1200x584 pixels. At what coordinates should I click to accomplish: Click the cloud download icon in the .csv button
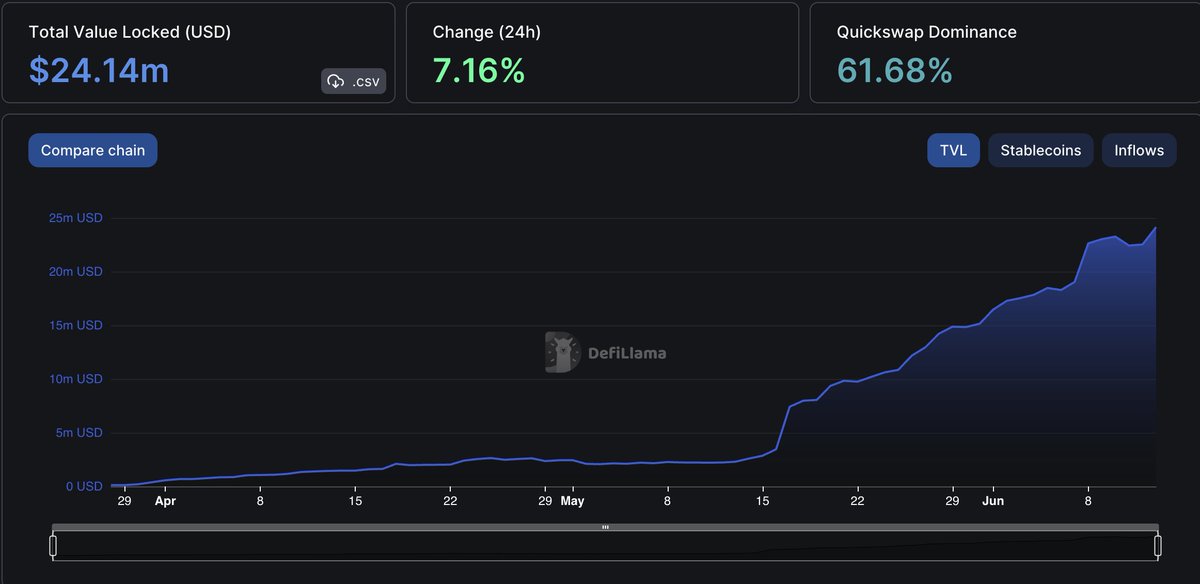point(336,82)
